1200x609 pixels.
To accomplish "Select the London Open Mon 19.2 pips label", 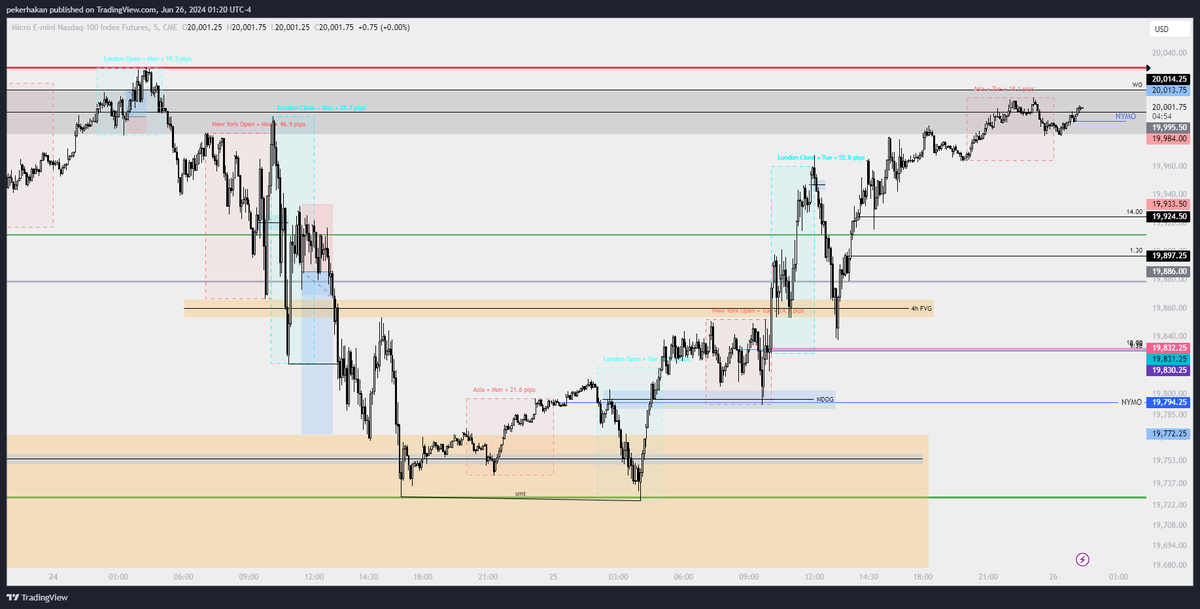I will coord(147,59).
